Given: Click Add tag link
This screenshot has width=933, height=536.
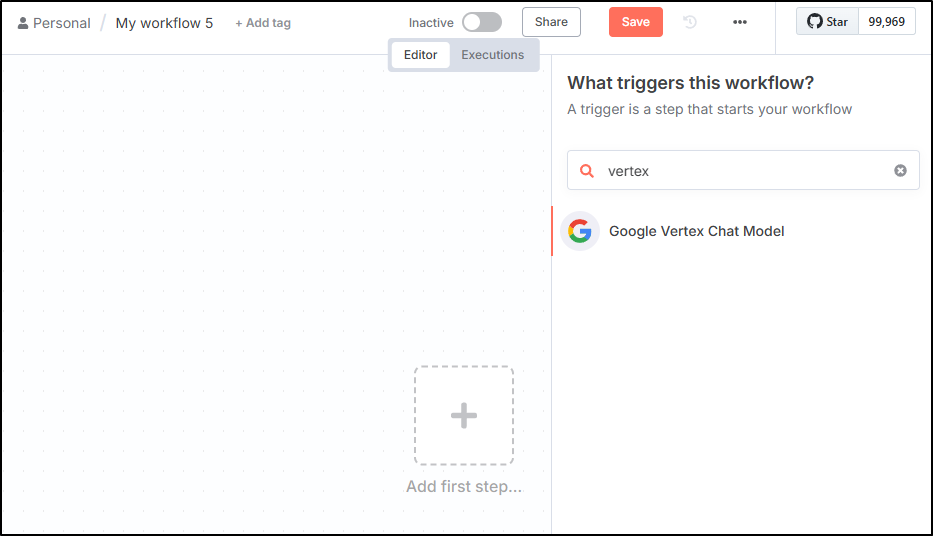Looking at the screenshot, I should (x=263, y=23).
